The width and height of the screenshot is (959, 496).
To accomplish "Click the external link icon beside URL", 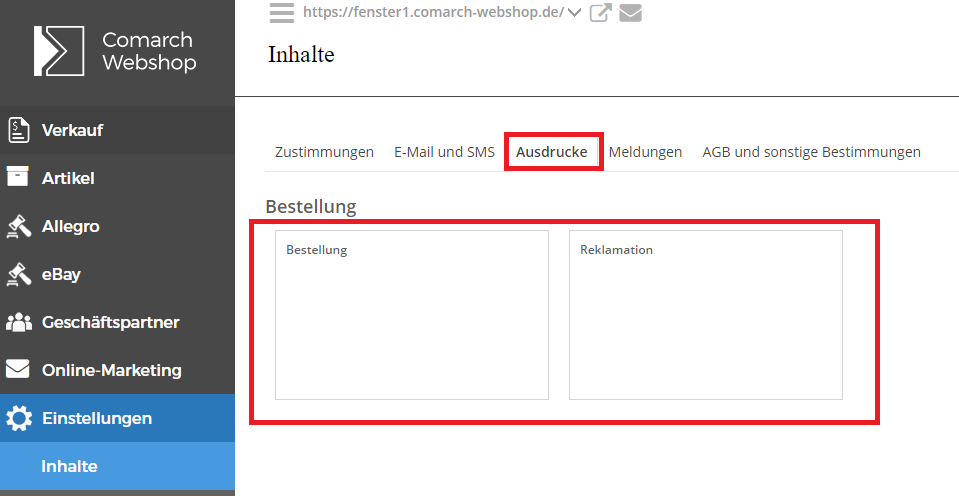I will (600, 13).
